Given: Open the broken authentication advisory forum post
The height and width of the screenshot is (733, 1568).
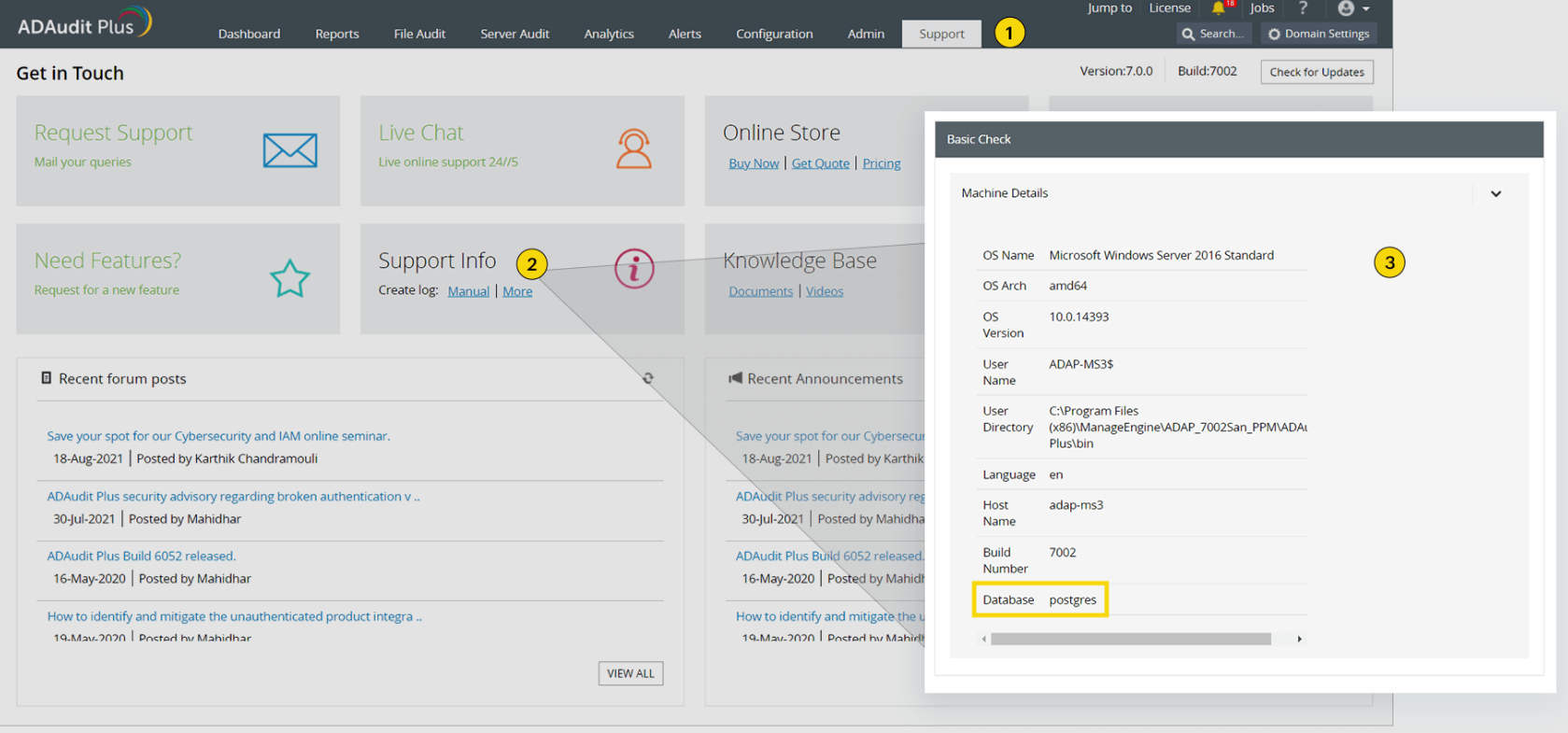Looking at the screenshot, I should (x=233, y=497).
